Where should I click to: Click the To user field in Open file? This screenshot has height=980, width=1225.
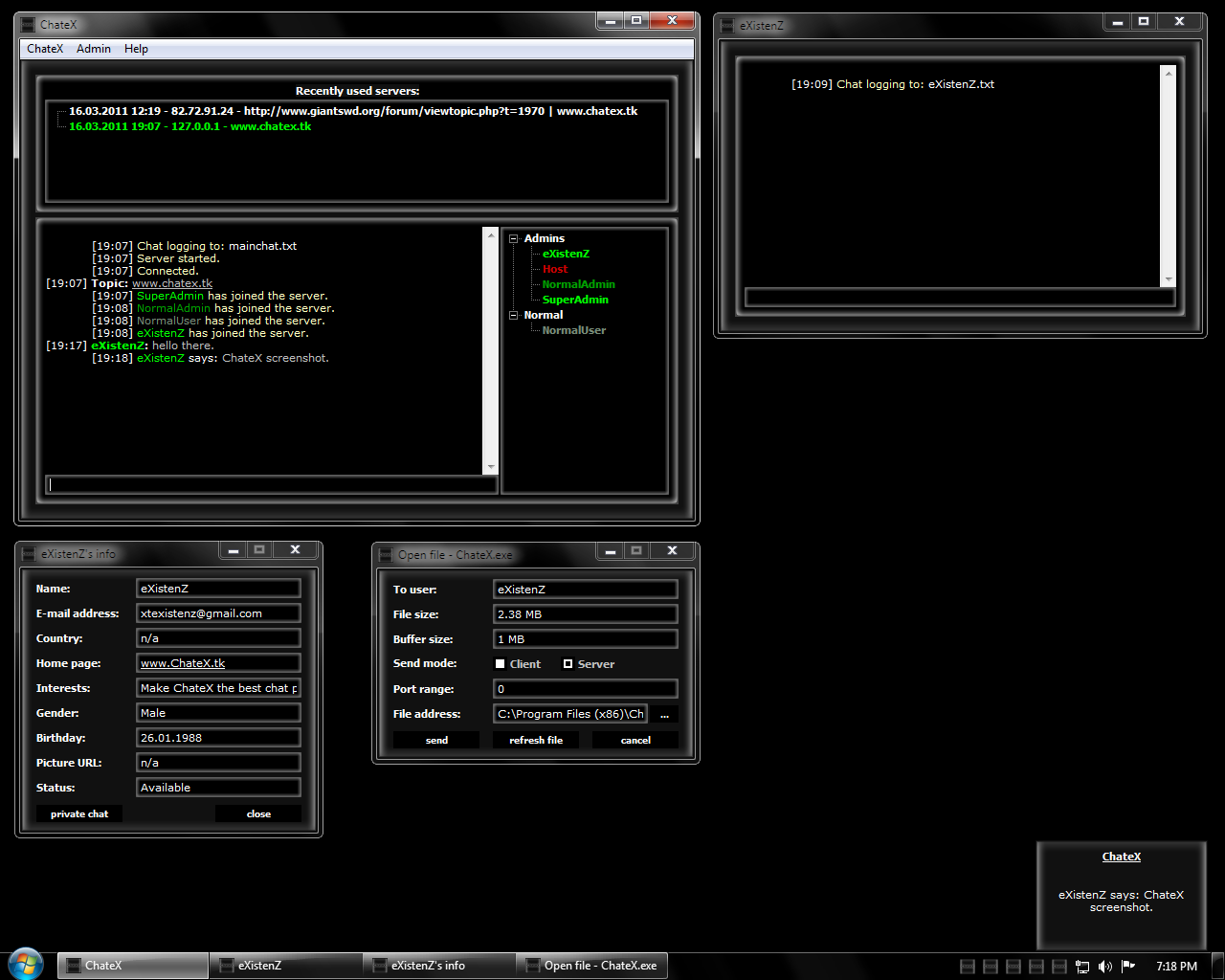click(x=586, y=590)
